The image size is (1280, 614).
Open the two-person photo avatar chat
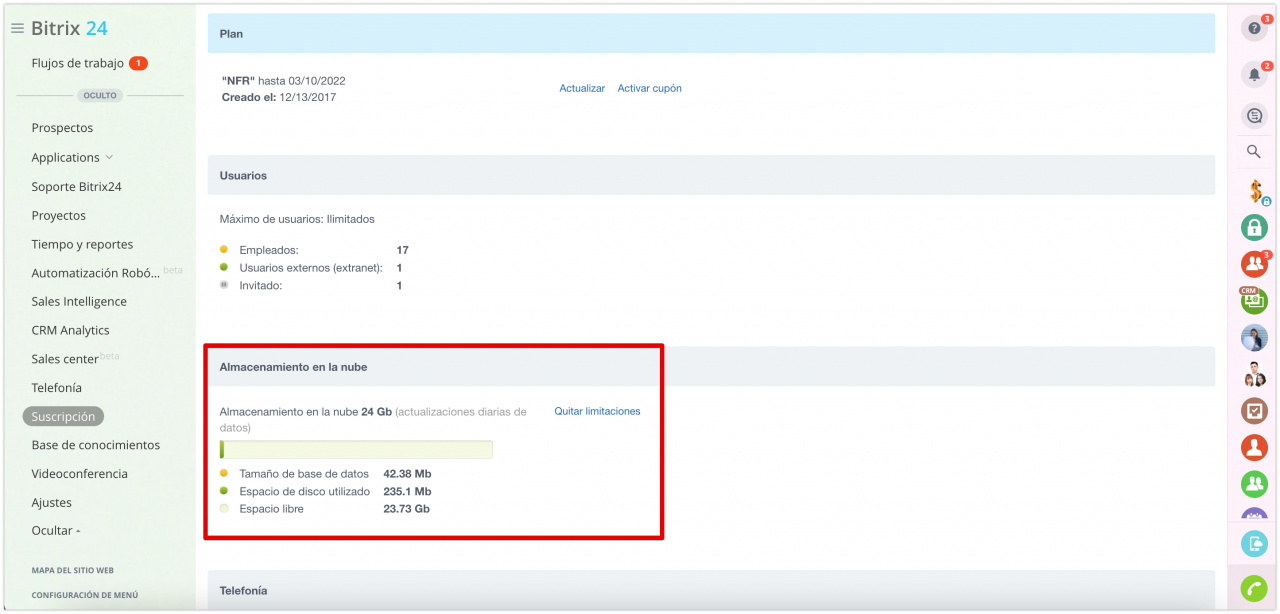(x=1254, y=374)
